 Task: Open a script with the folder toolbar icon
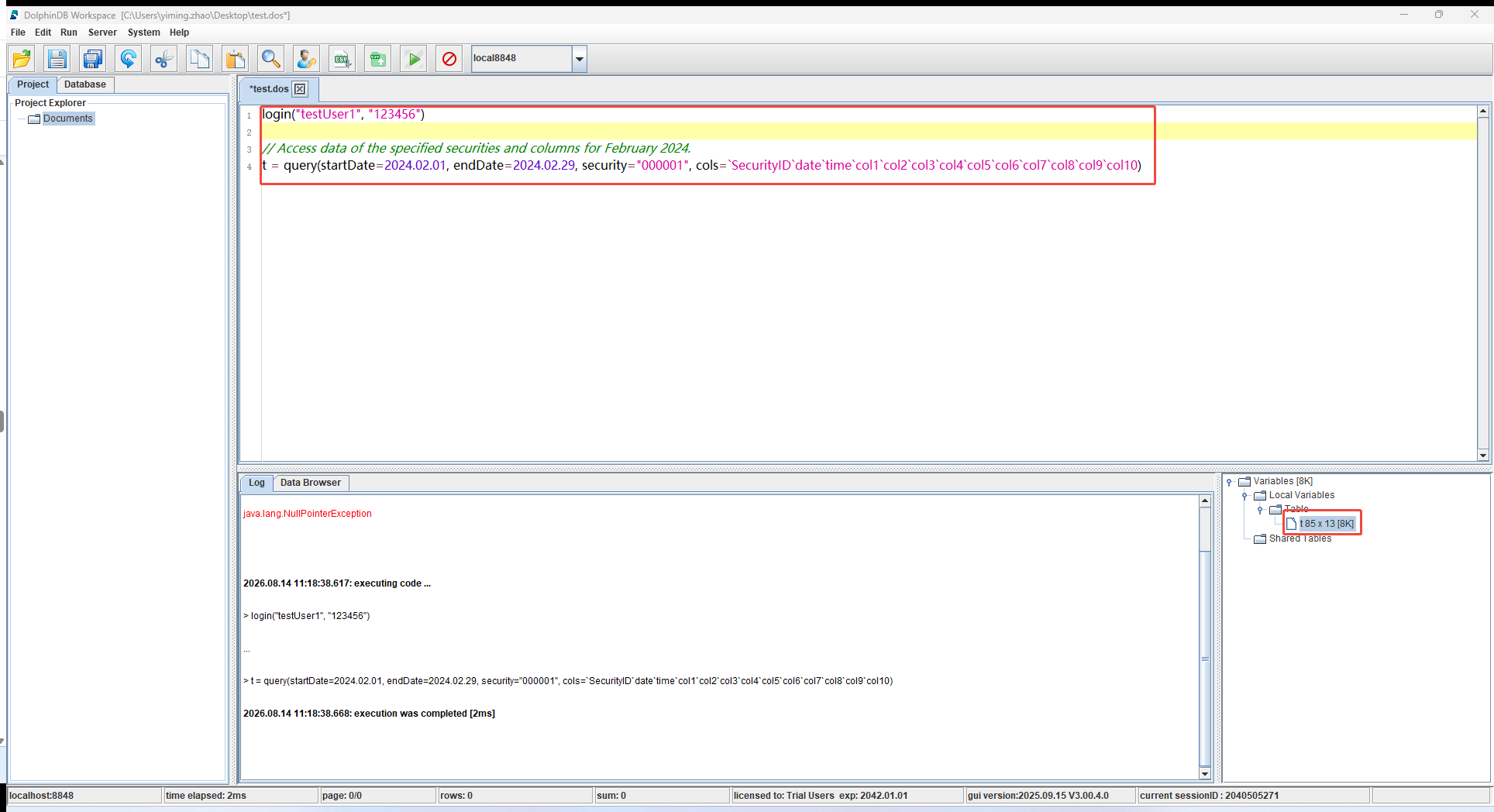coord(22,59)
